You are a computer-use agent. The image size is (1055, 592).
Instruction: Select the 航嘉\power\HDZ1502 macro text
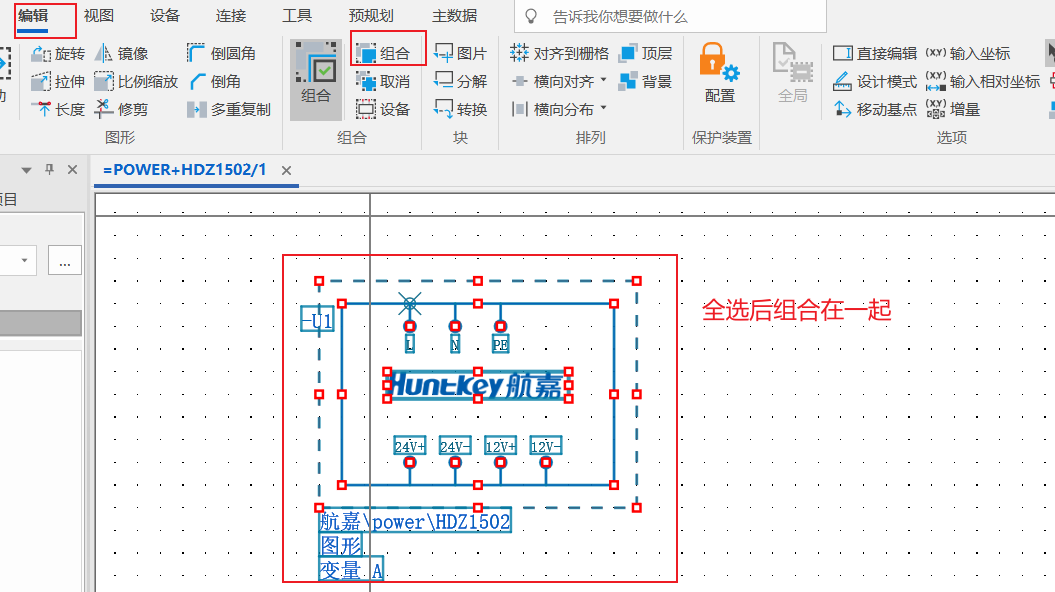click(415, 521)
